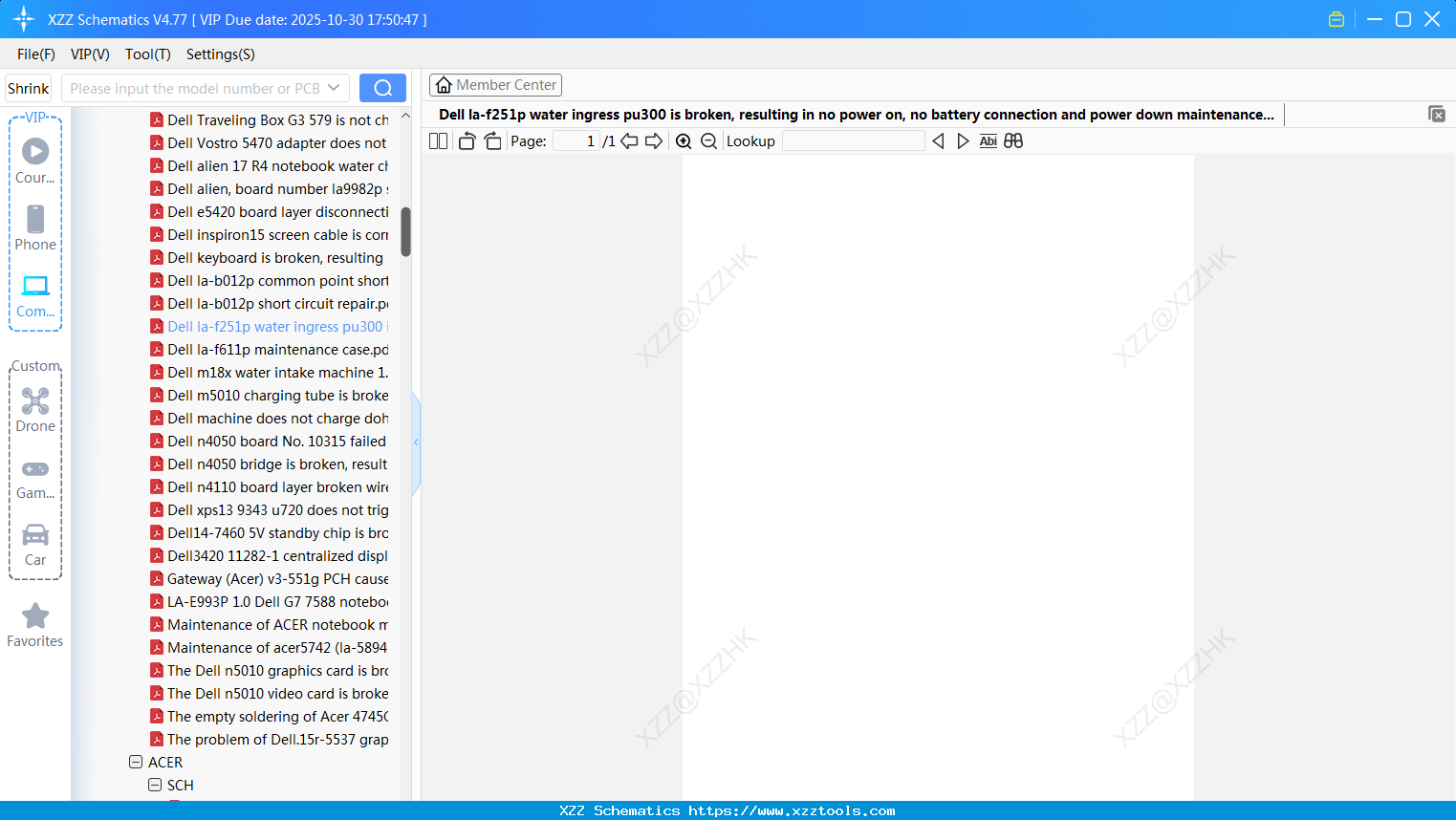Open 'Dell n4050 board No. 10315' file

point(269,442)
